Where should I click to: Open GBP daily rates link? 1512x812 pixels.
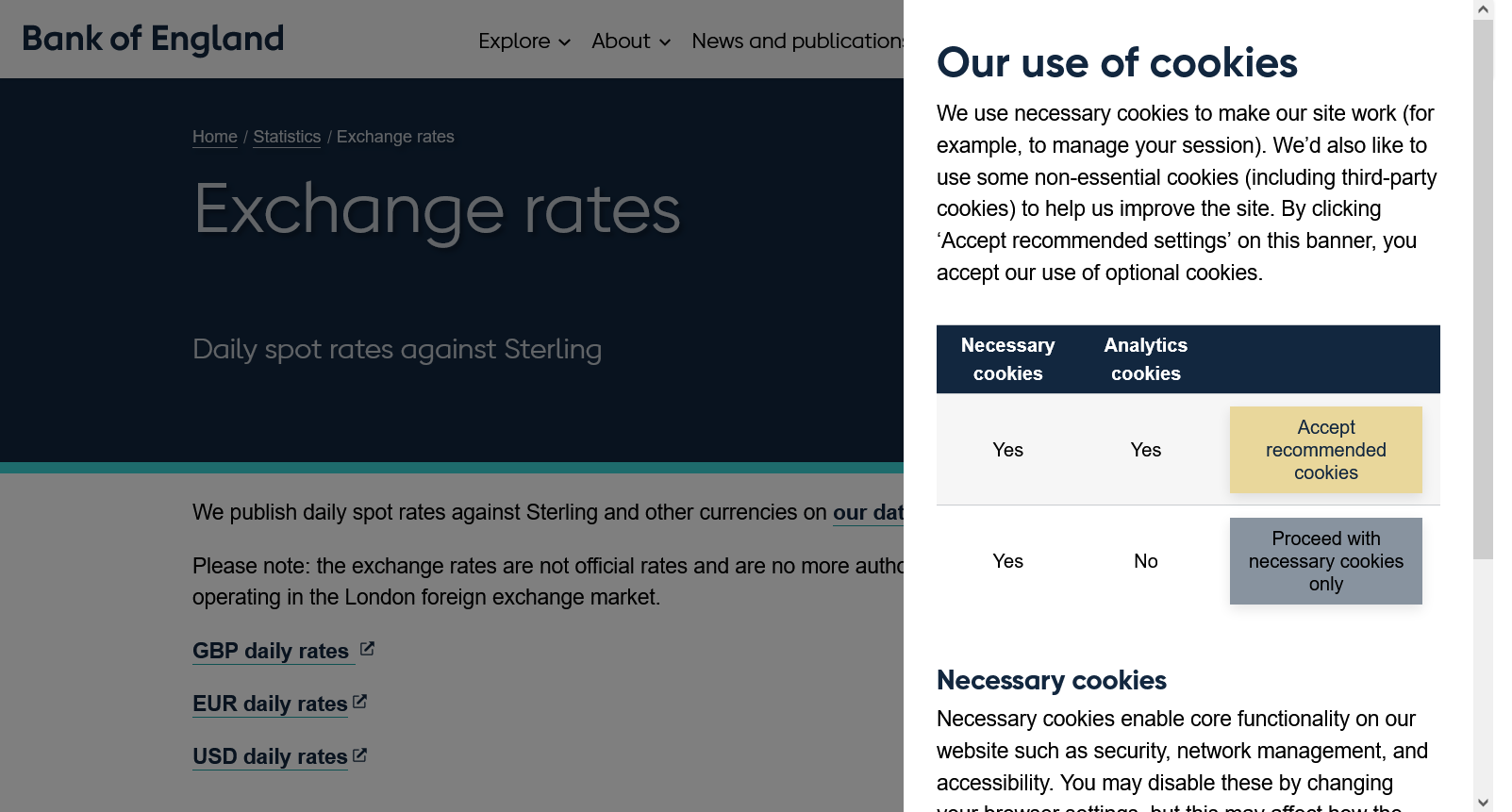click(x=271, y=651)
